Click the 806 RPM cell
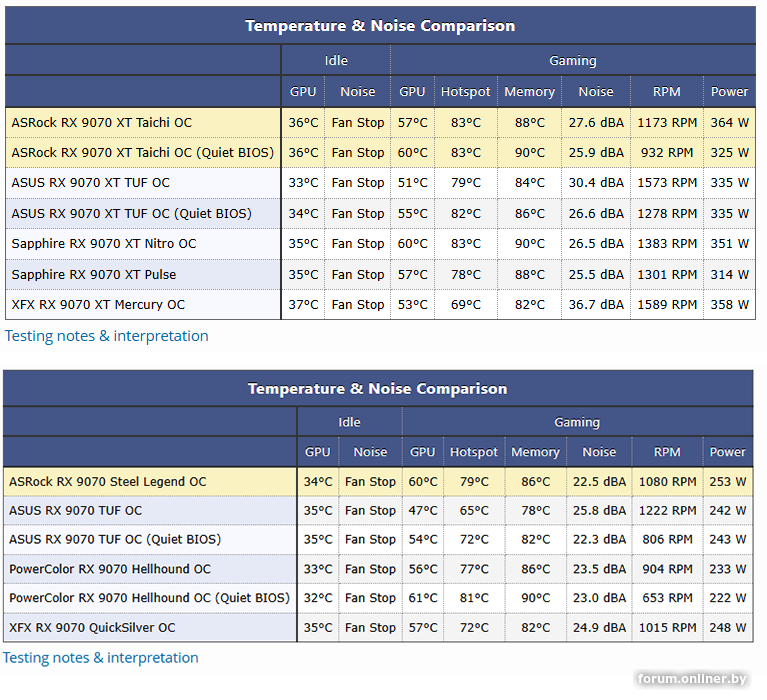 [x=667, y=540]
